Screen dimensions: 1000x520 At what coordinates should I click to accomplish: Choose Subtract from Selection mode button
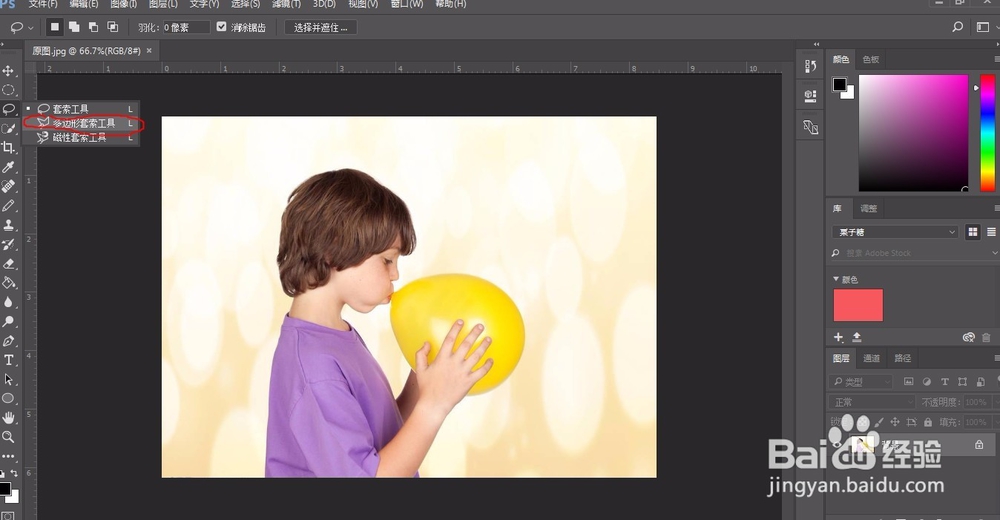coord(93,27)
